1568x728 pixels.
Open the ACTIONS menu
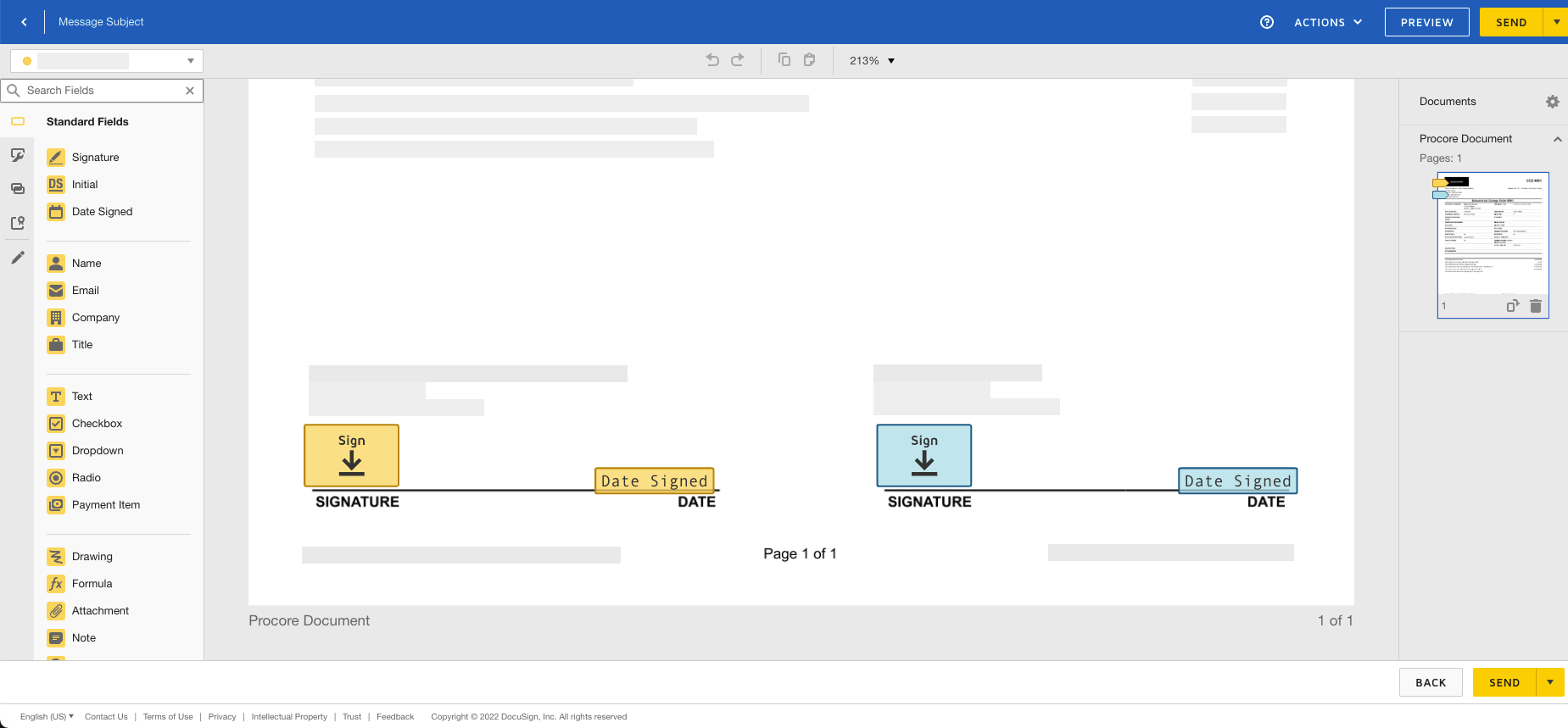[1328, 22]
